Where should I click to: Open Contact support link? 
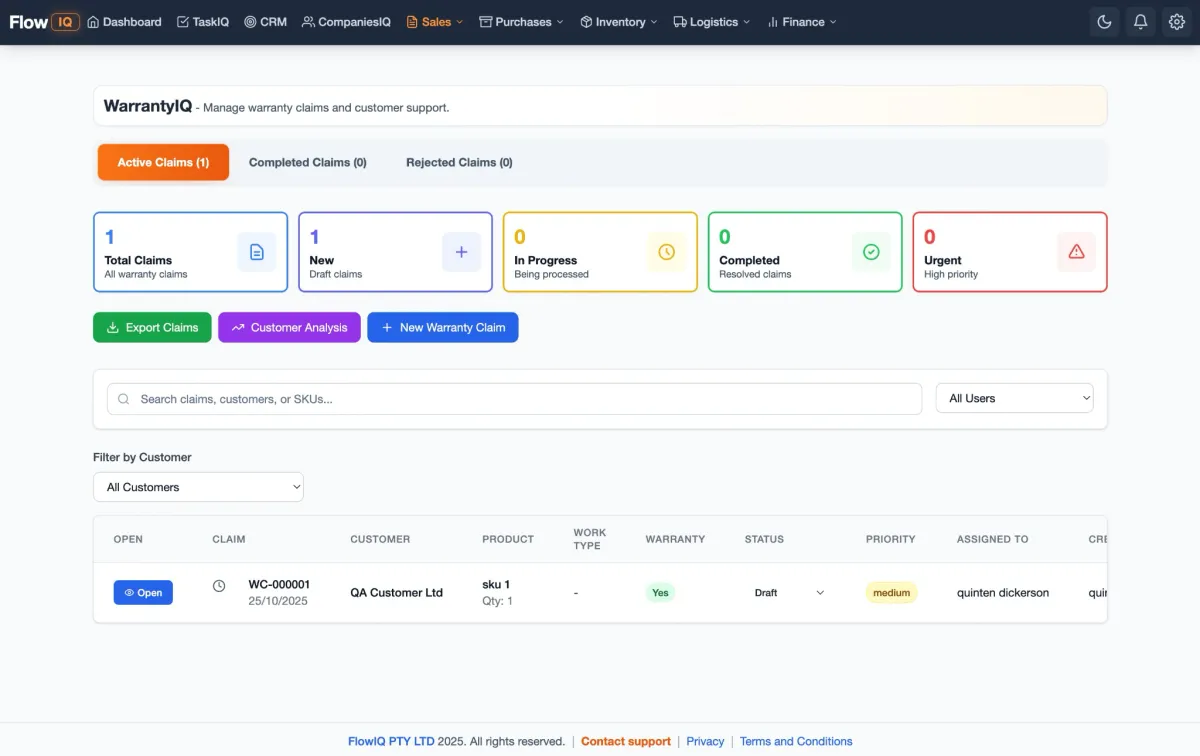point(626,741)
